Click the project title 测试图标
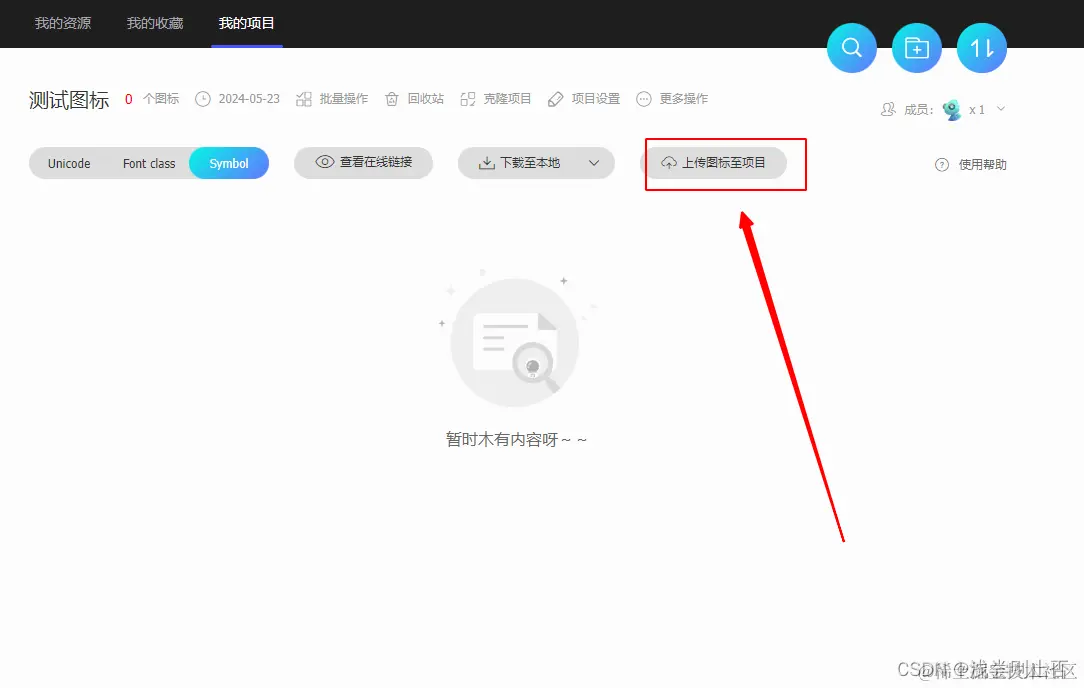This screenshot has height=688, width=1084. pyautogui.click(x=67, y=99)
